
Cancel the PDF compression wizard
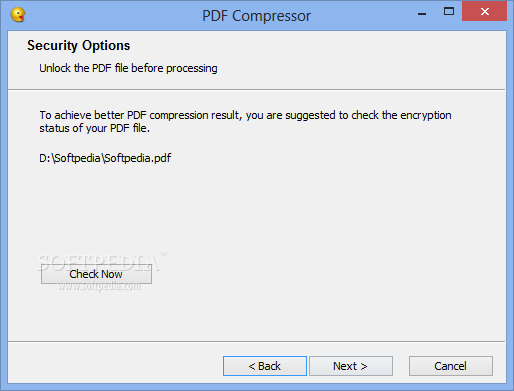tap(451, 366)
